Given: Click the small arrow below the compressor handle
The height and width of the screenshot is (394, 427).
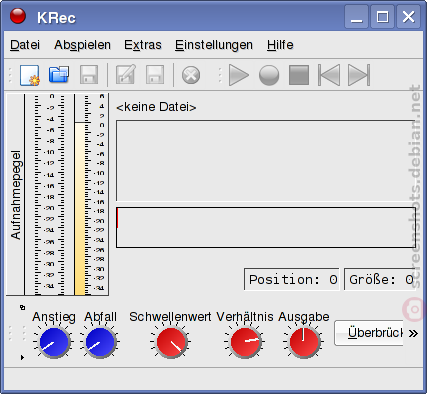Looking at the screenshot, I should click(x=22, y=357).
